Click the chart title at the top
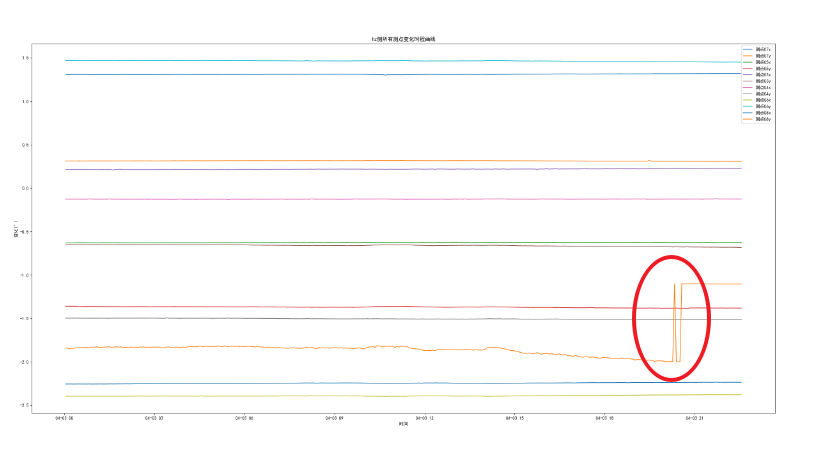Viewport: 829px width, 454px height. (403, 39)
